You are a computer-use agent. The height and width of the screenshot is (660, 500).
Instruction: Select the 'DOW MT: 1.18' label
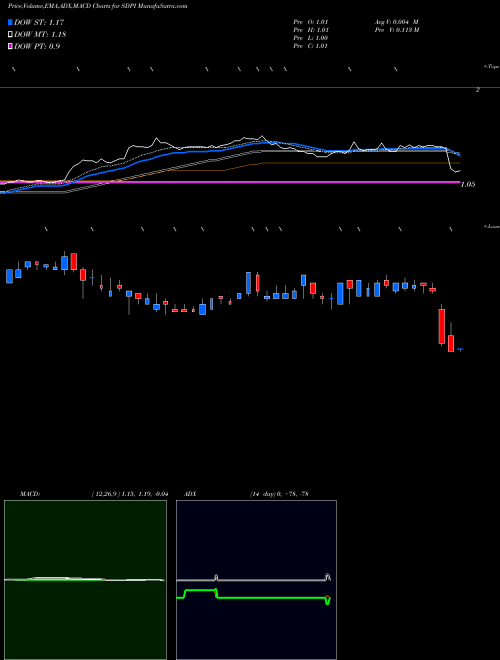(x=40, y=35)
